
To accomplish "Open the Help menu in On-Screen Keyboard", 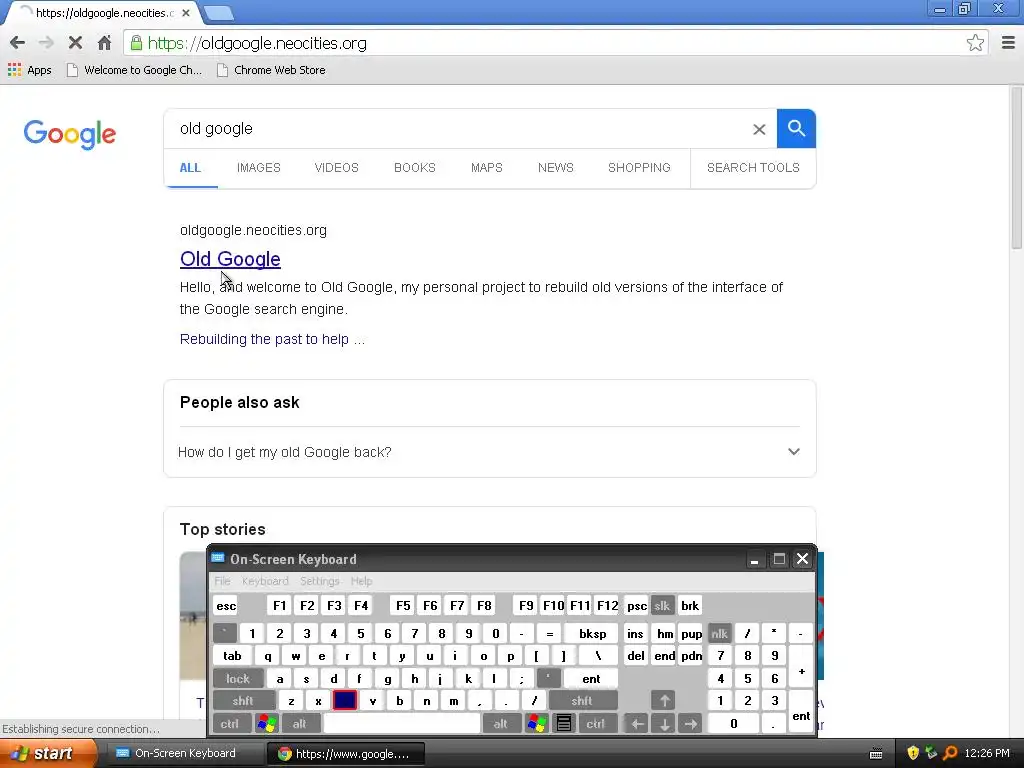I will tap(361, 581).
